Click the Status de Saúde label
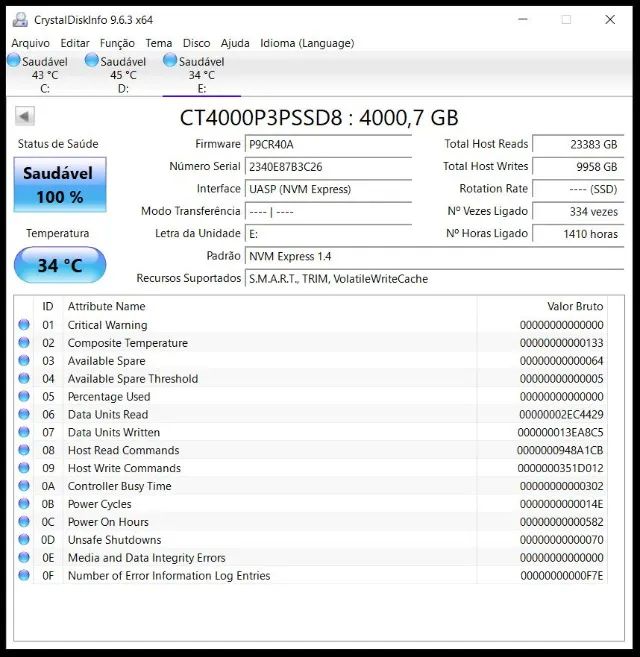The width and height of the screenshot is (640, 657). pyautogui.click(x=58, y=144)
